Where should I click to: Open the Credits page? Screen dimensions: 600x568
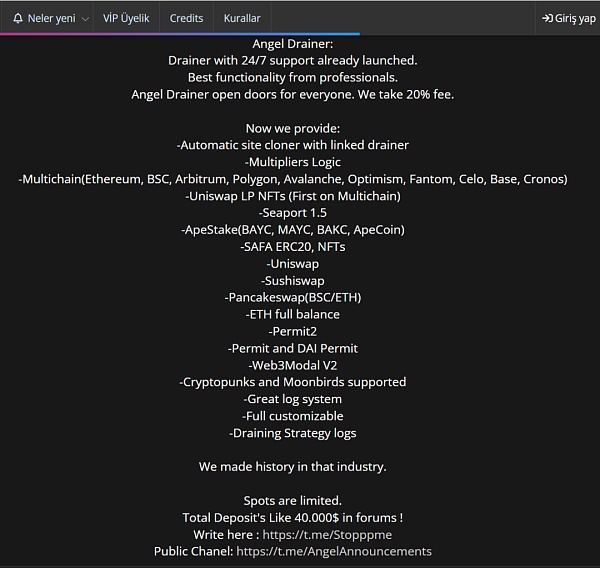[186, 18]
